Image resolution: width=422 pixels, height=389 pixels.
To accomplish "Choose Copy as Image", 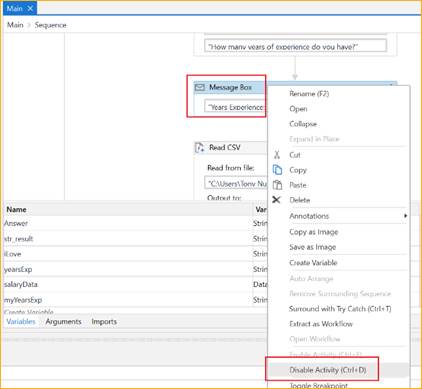I will (314, 232).
